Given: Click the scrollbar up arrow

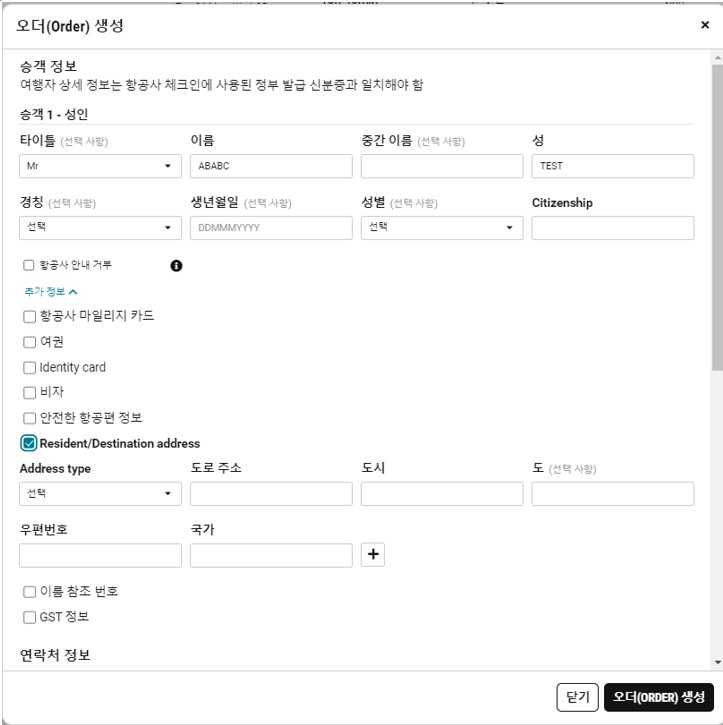Looking at the screenshot, I should tap(717, 58).
